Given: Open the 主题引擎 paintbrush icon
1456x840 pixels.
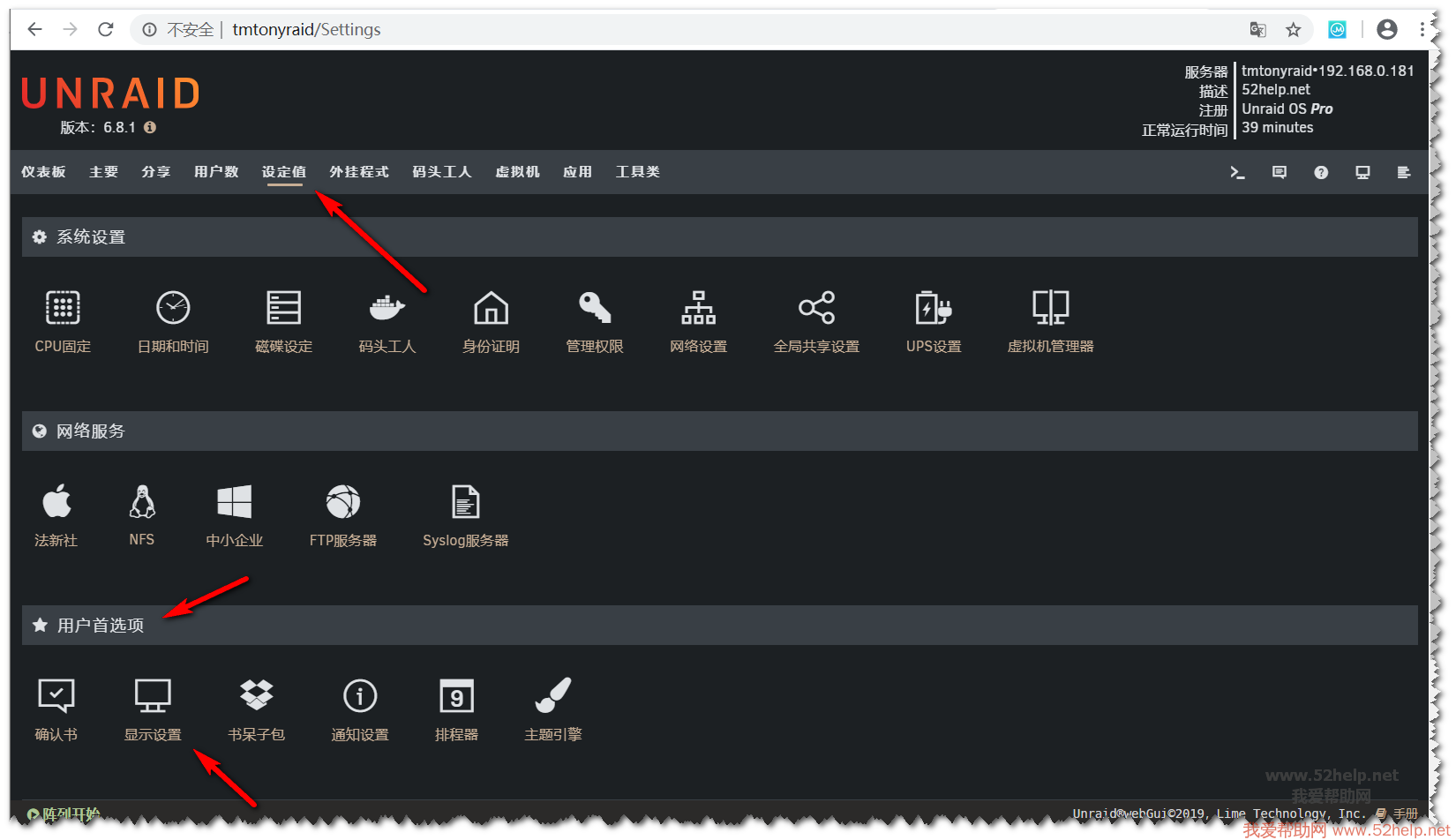Looking at the screenshot, I should coord(553,696).
